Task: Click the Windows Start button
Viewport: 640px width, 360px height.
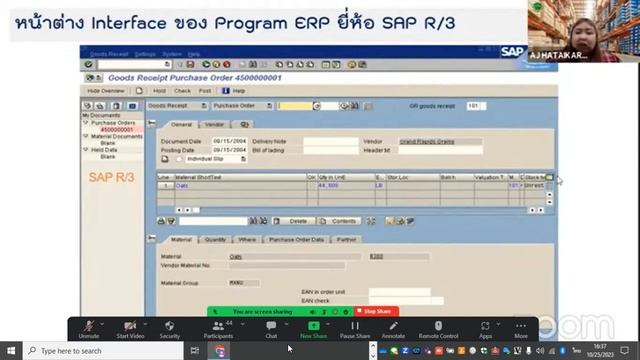Action: pyautogui.click(x=11, y=351)
